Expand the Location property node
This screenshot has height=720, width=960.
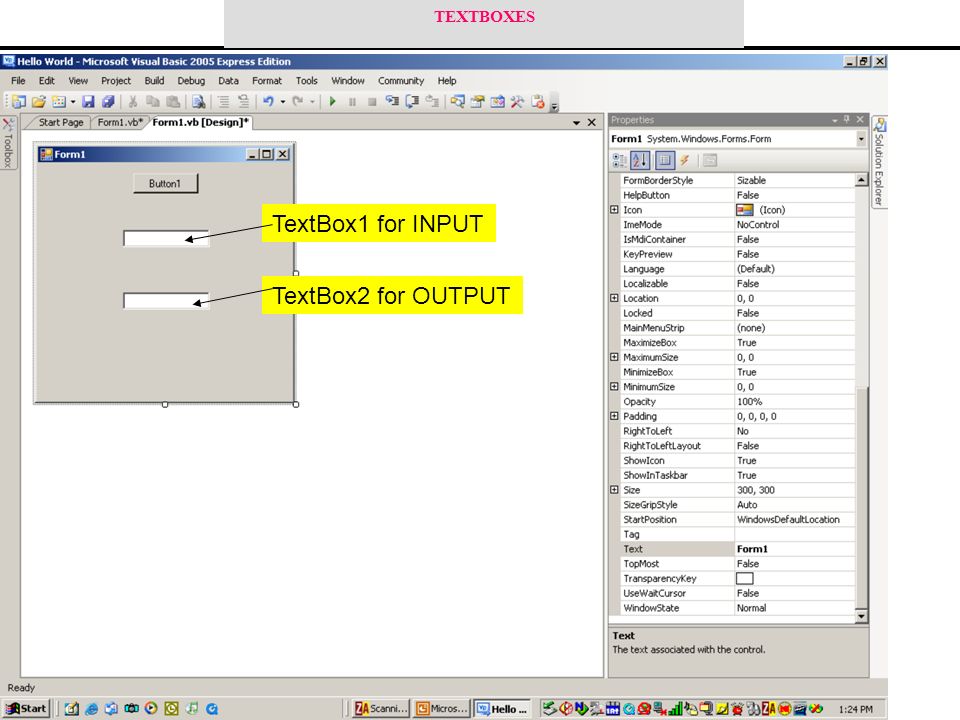pos(614,298)
